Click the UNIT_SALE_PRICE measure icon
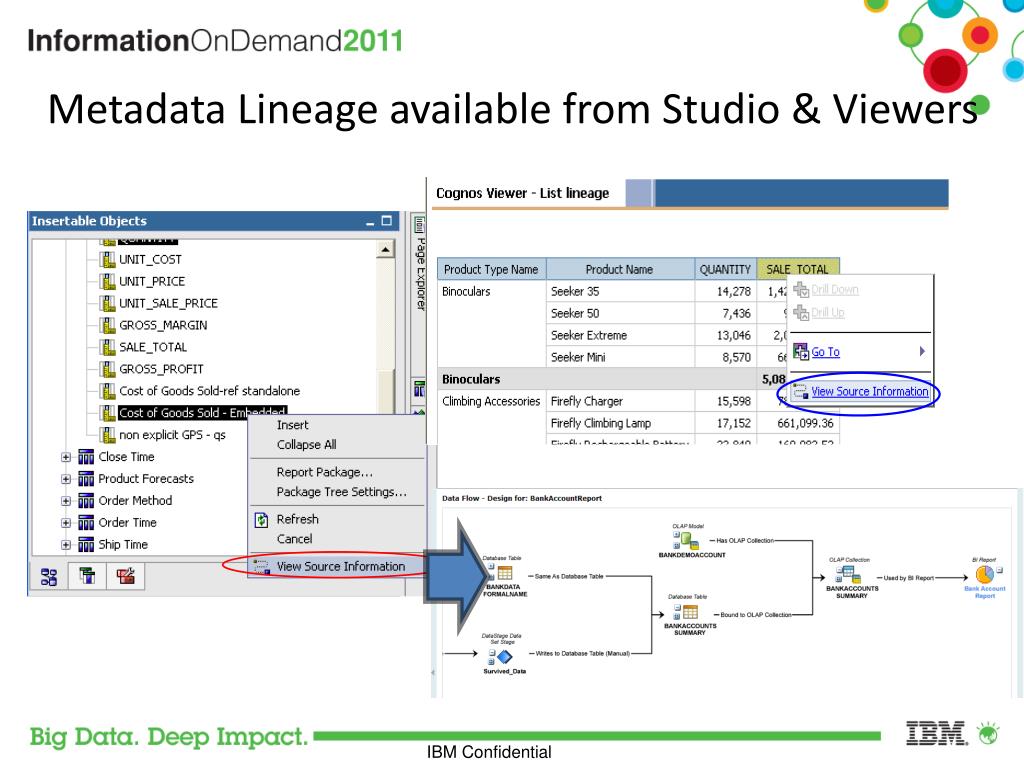This screenshot has height=768, width=1024. [x=108, y=303]
